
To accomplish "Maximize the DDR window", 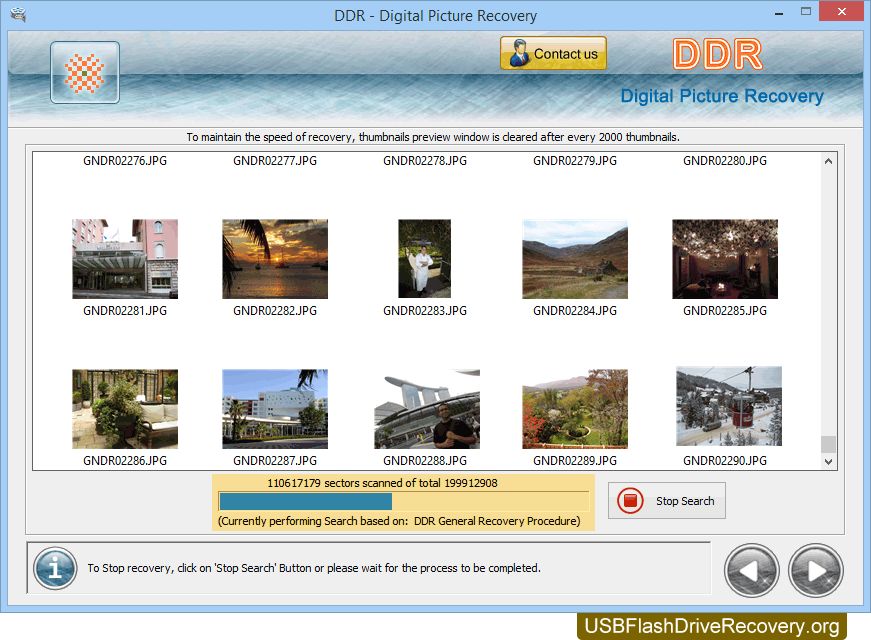I will (806, 12).
